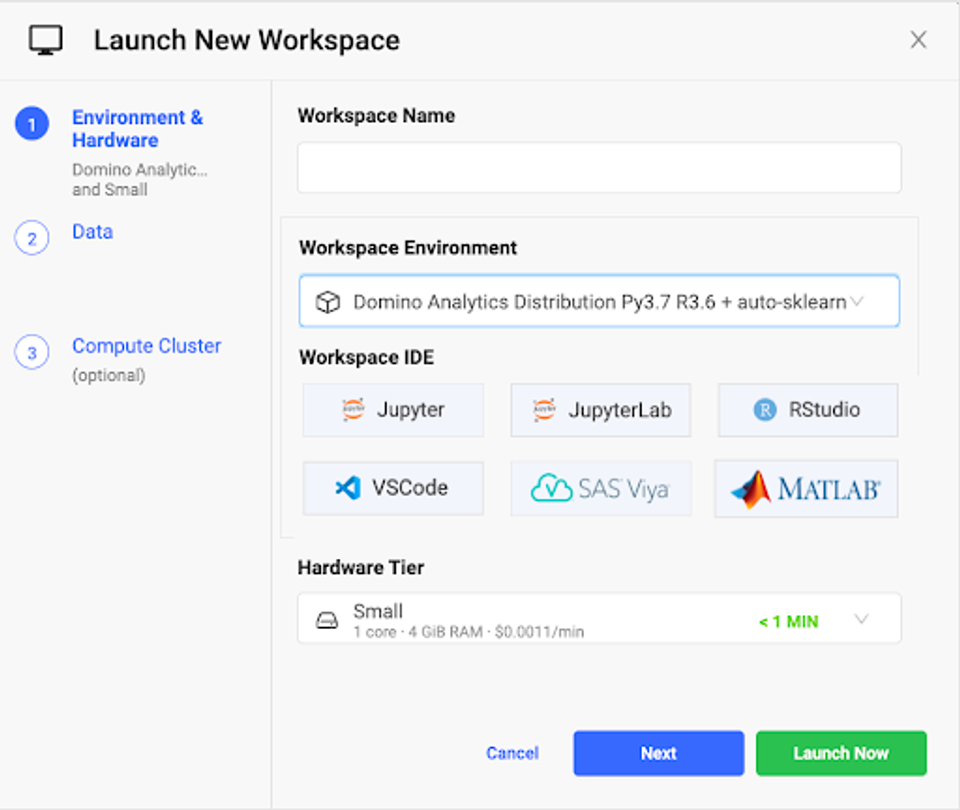Click the hardware drive icon in the tier selector

(x=327, y=621)
